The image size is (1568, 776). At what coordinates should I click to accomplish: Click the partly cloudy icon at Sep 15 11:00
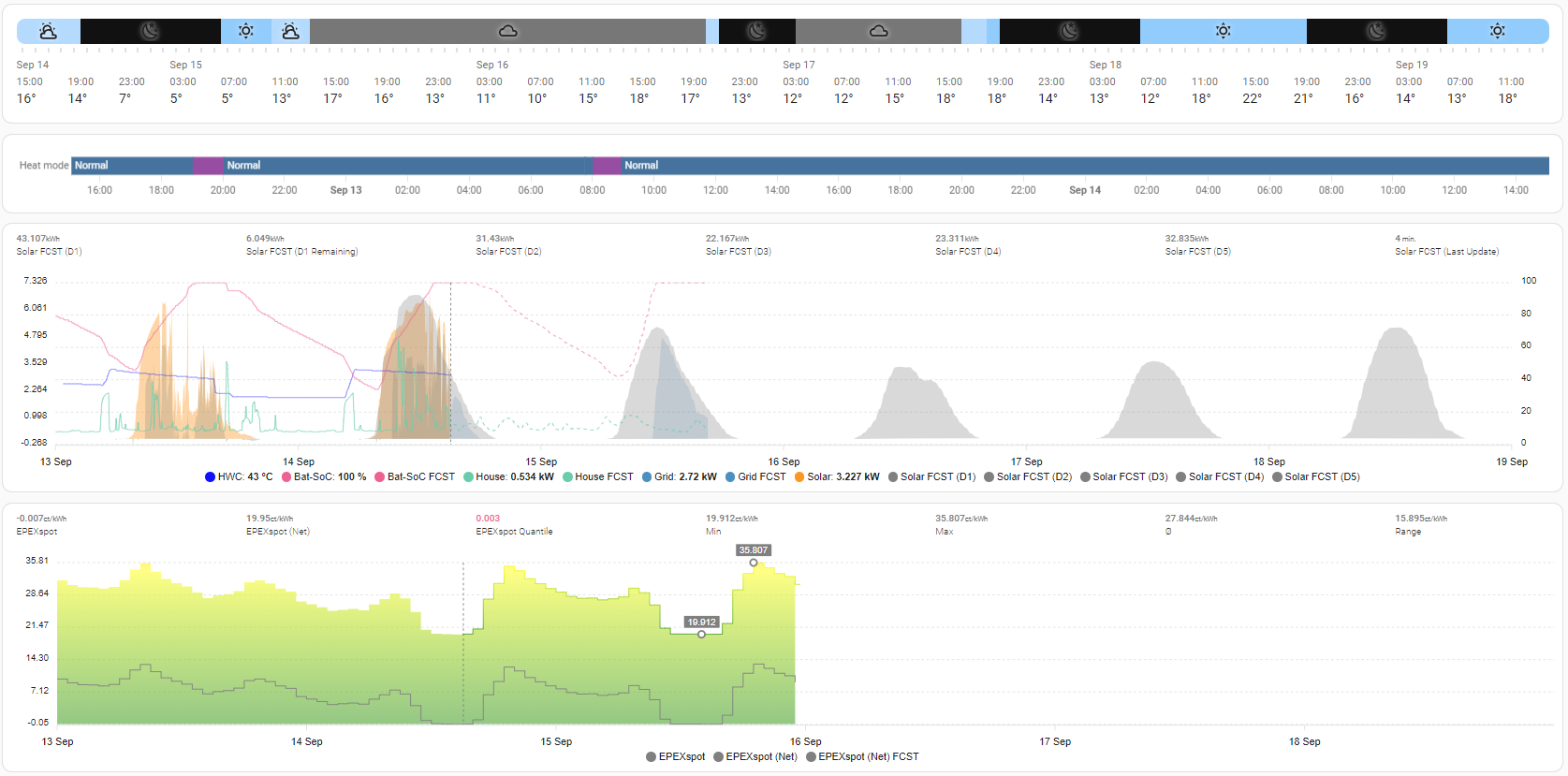pyautogui.click(x=291, y=31)
